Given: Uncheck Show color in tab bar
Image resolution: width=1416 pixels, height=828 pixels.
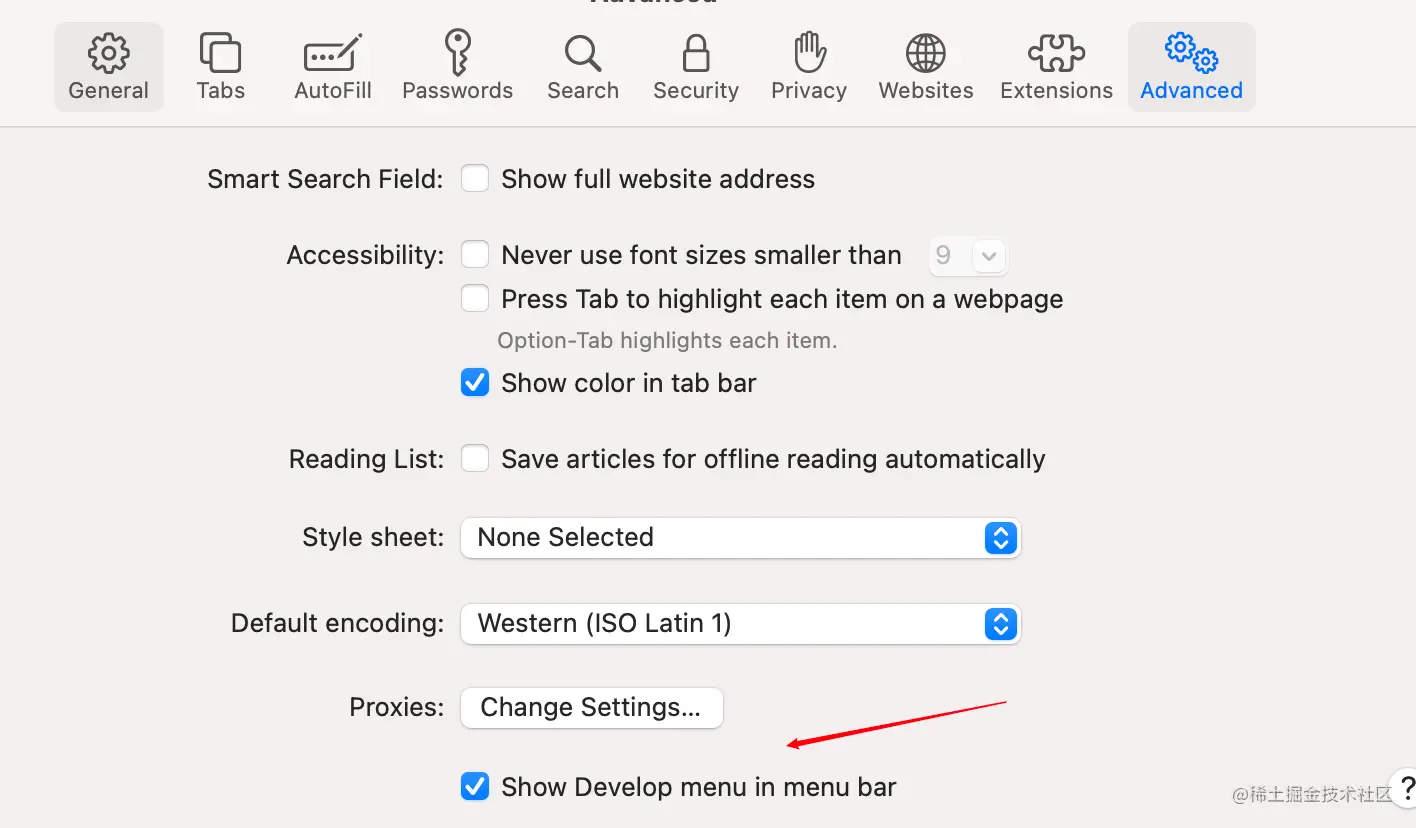Looking at the screenshot, I should (x=475, y=383).
